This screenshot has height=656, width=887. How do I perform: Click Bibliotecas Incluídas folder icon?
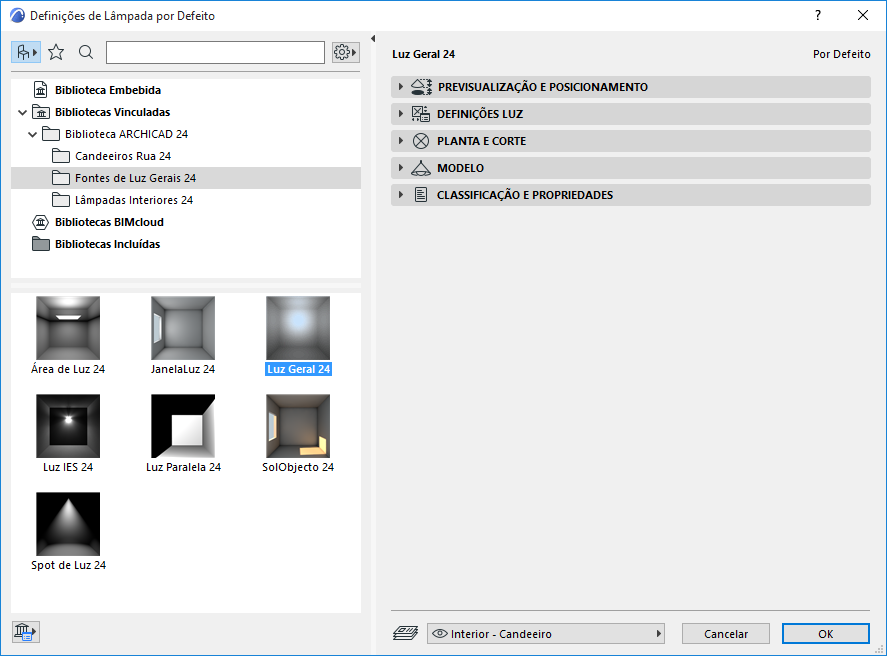click(41, 244)
